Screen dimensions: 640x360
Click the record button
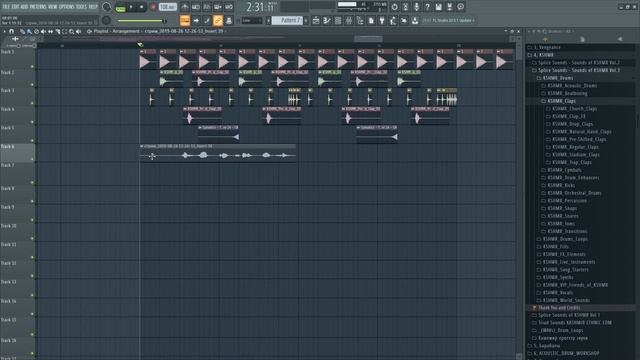click(x=153, y=7)
